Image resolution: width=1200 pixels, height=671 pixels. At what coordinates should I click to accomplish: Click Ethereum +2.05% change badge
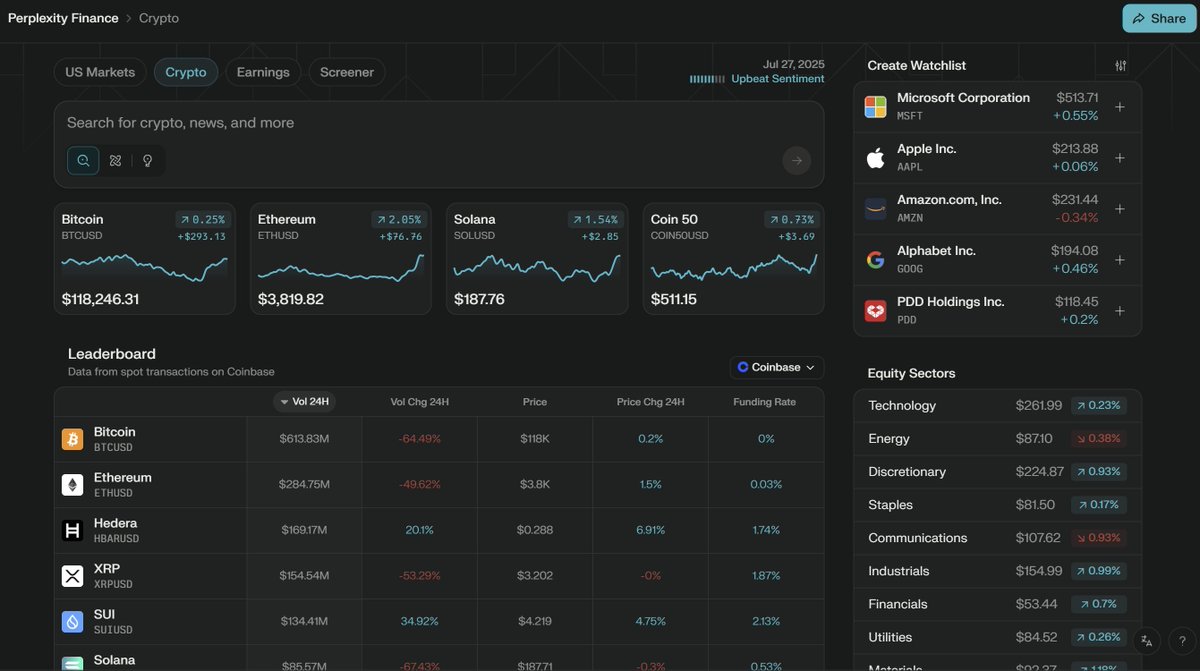click(398, 219)
